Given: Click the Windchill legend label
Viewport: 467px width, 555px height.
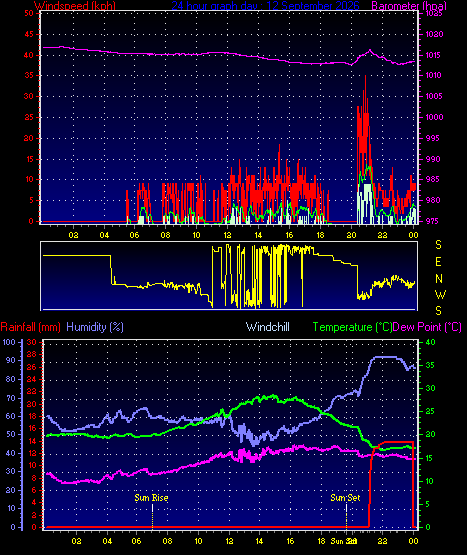Looking at the screenshot, I should pos(268,327).
